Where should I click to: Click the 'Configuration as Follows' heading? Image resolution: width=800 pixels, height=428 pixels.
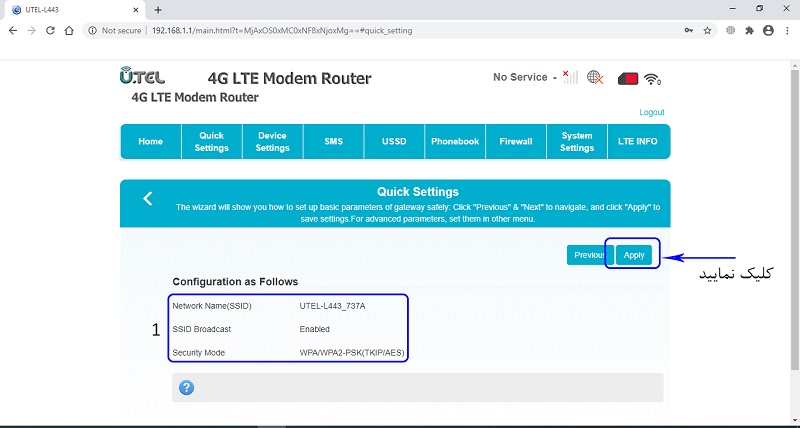point(235,282)
